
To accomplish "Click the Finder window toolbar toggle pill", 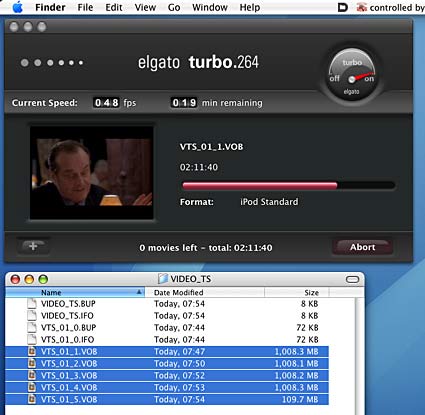I will pyautogui.click(x=352, y=279).
